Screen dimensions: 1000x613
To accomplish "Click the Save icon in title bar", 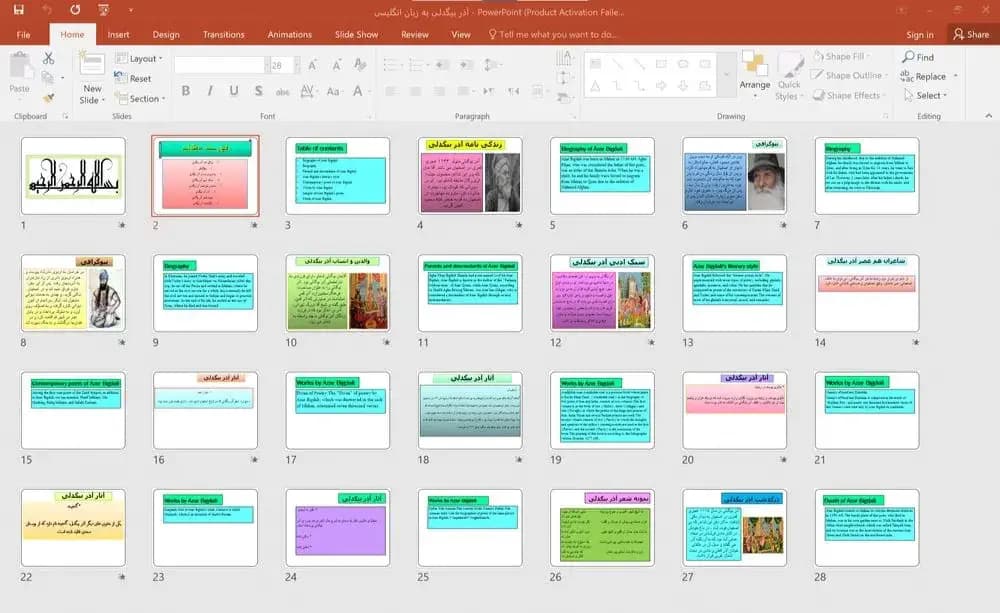I will [x=18, y=10].
